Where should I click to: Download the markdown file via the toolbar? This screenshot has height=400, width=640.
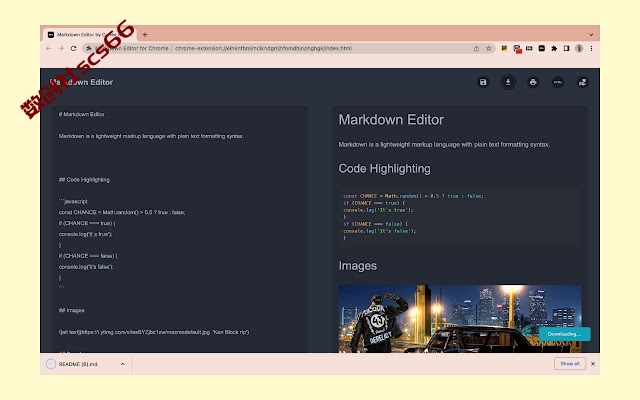[x=508, y=82]
